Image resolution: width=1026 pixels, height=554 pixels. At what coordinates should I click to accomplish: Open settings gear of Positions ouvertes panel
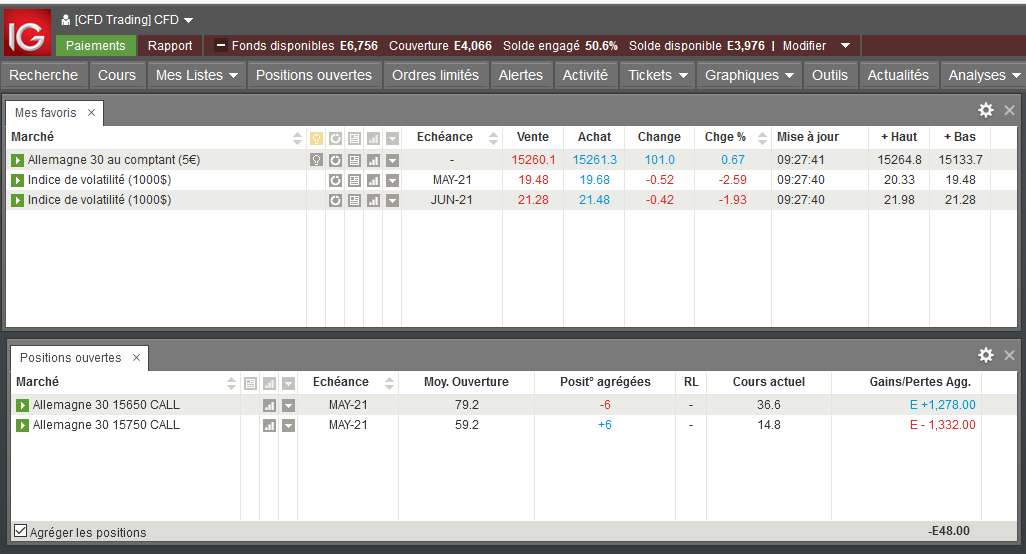[985, 355]
